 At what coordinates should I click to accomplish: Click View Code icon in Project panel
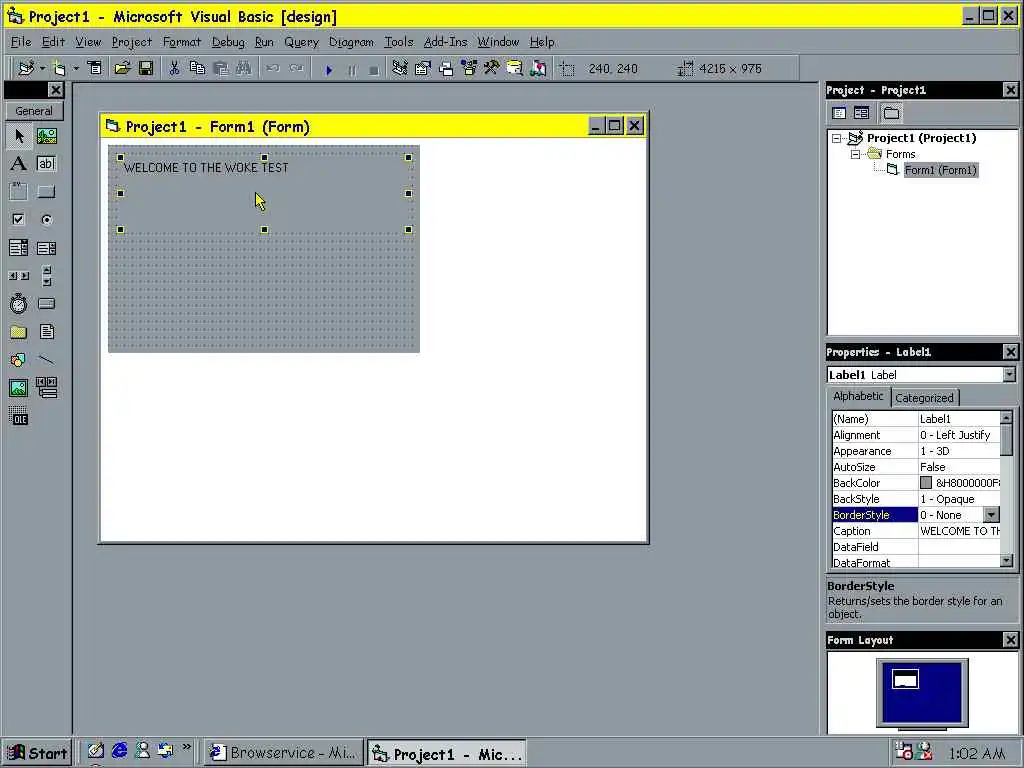pos(839,113)
